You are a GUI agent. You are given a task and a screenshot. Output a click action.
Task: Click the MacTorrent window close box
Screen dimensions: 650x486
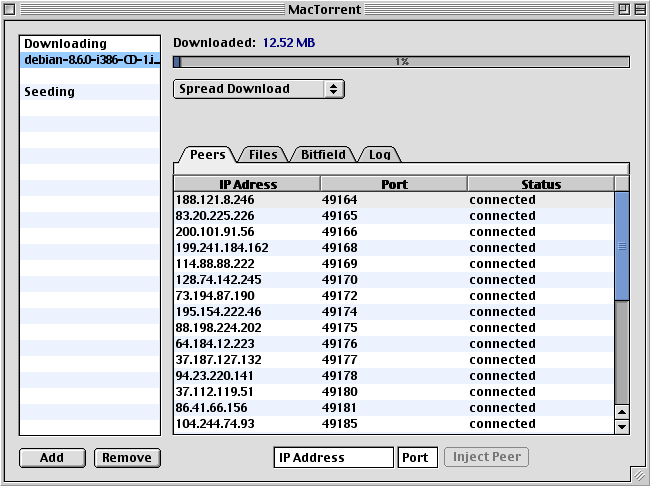coord(9,9)
